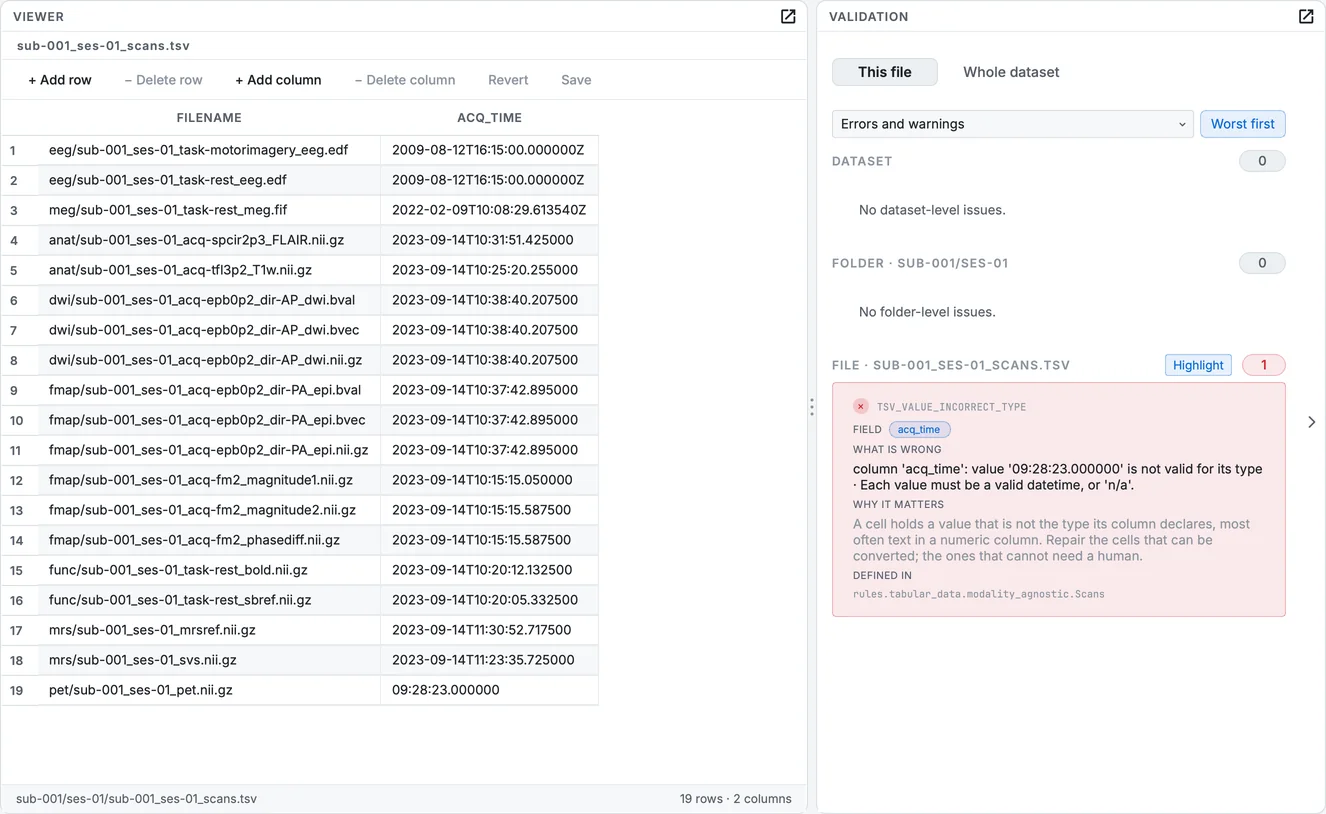Click + Add column

pyautogui.click(x=278, y=80)
